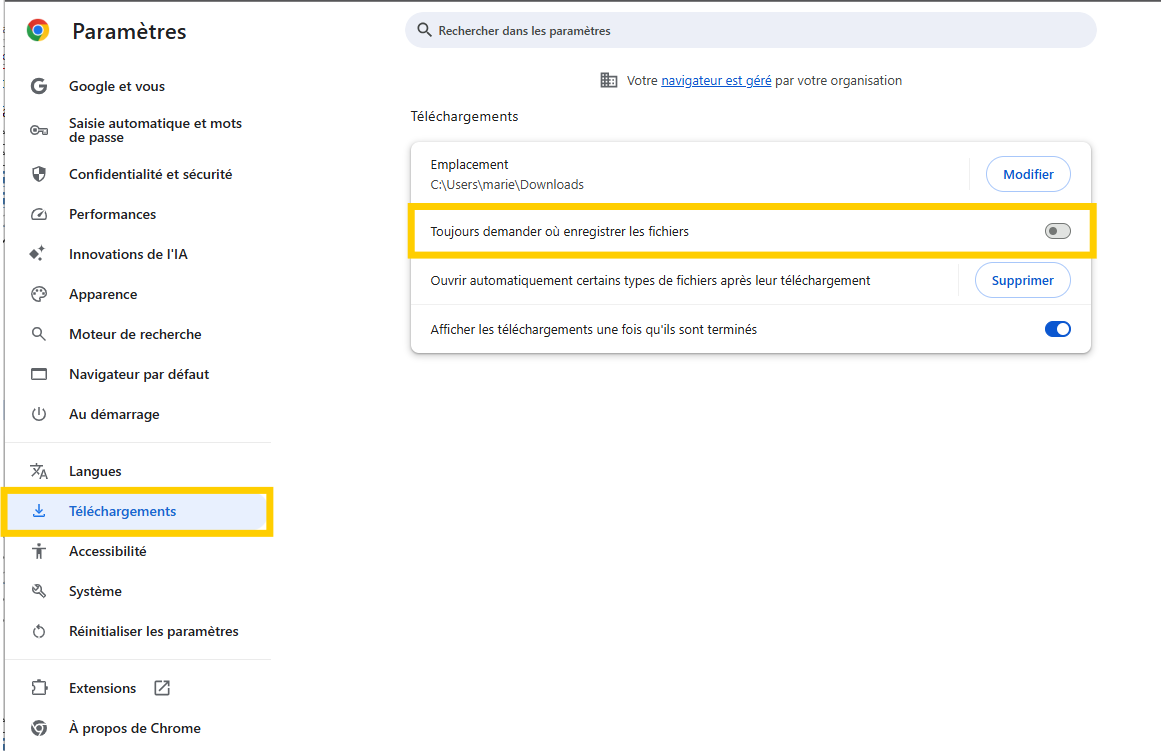Click the shield icon for privacy and security
Viewport: 1161px width, 751px height.
coord(39,174)
